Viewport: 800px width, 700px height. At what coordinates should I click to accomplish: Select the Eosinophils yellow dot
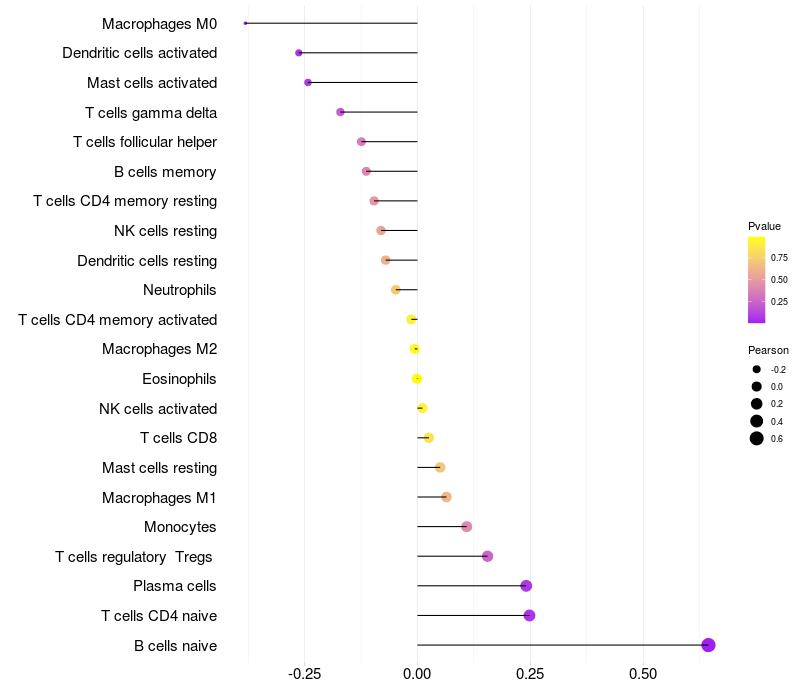click(417, 379)
